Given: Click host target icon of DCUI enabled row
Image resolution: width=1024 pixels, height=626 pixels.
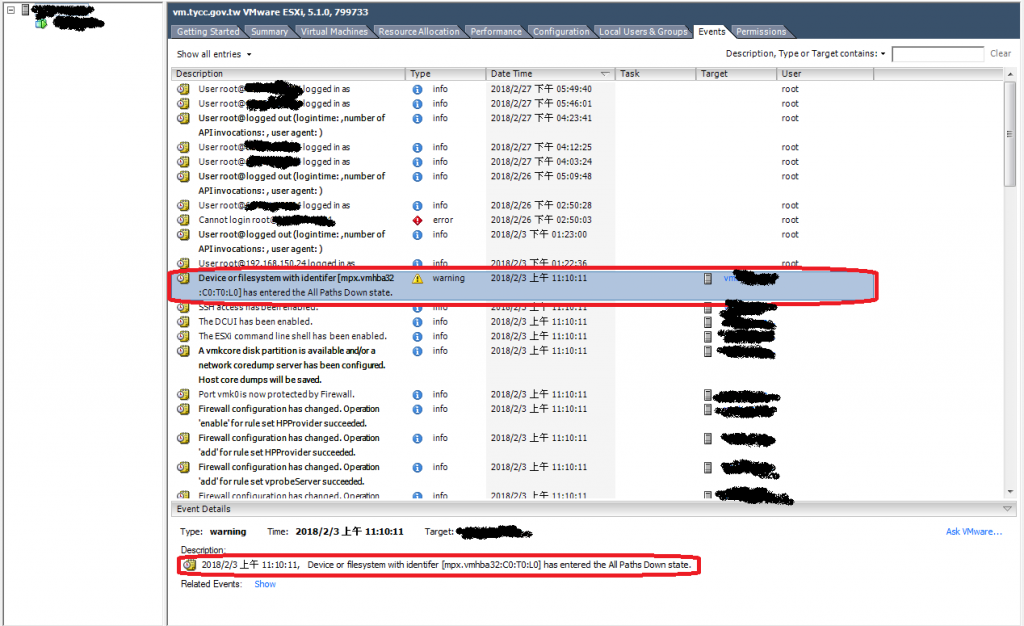Looking at the screenshot, I should (707, 322).
